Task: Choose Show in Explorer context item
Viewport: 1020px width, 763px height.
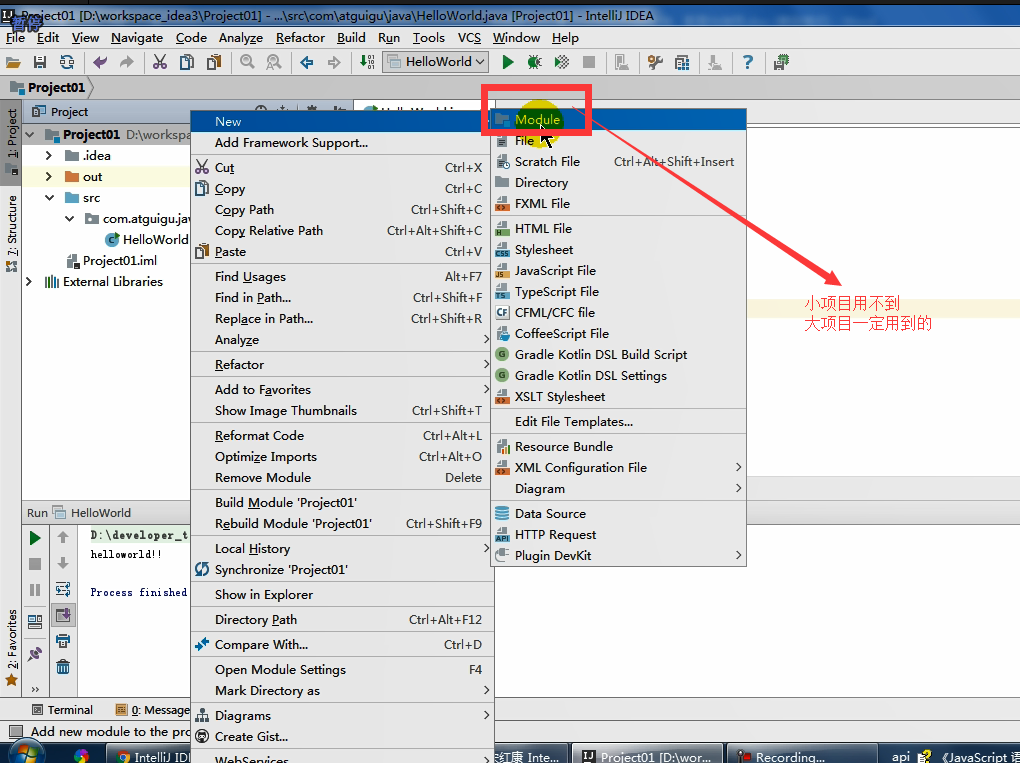Action: click(342, 595)
